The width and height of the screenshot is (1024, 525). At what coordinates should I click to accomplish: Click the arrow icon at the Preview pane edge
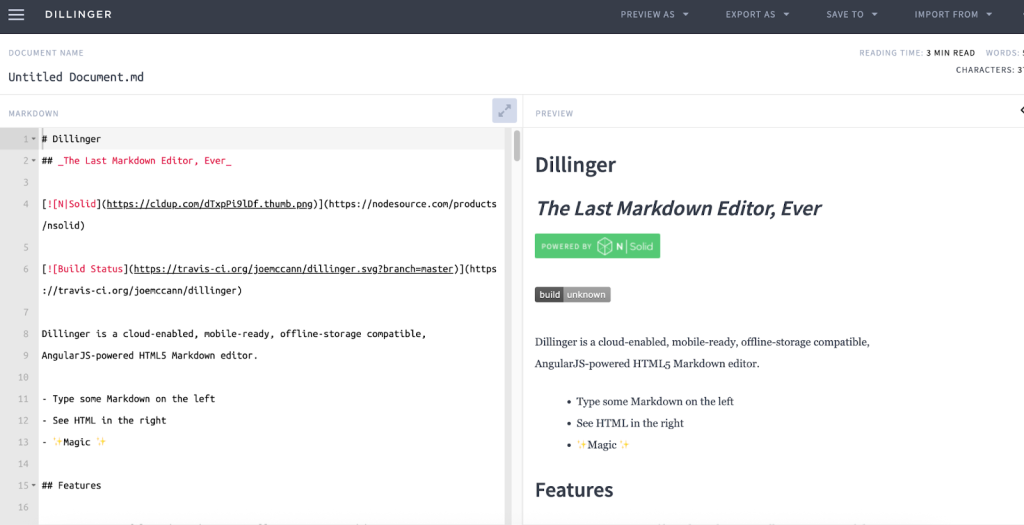pyautogui.click(x=1020, y=110)
